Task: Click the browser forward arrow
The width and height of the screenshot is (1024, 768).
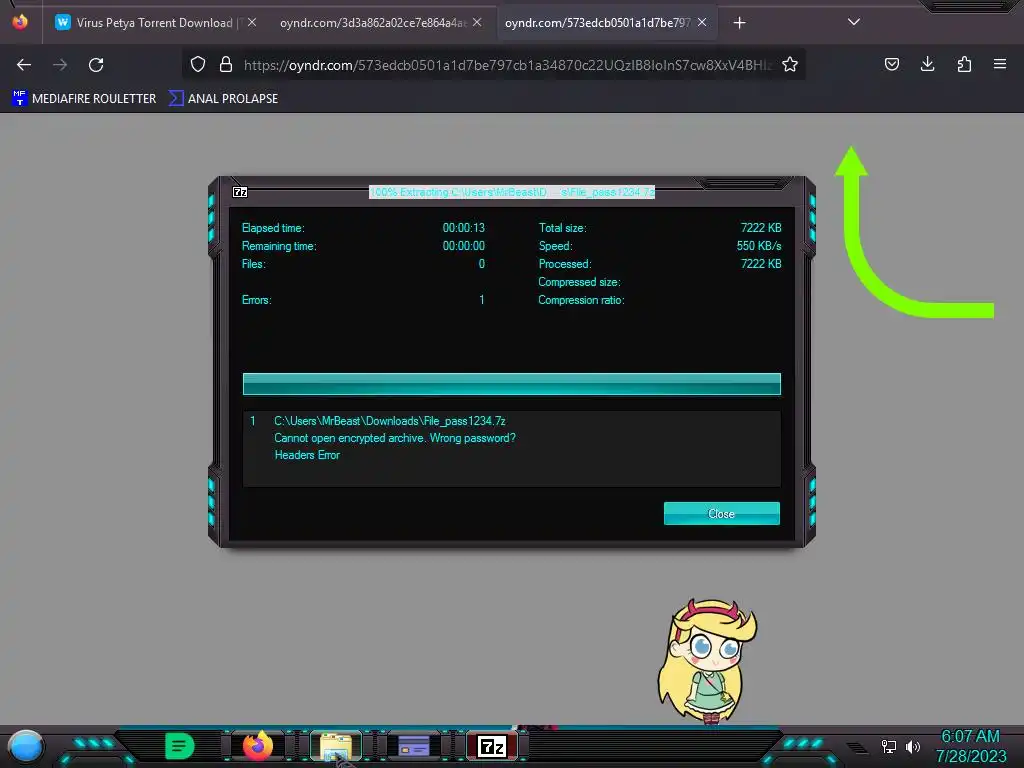Action: (60, 65)
